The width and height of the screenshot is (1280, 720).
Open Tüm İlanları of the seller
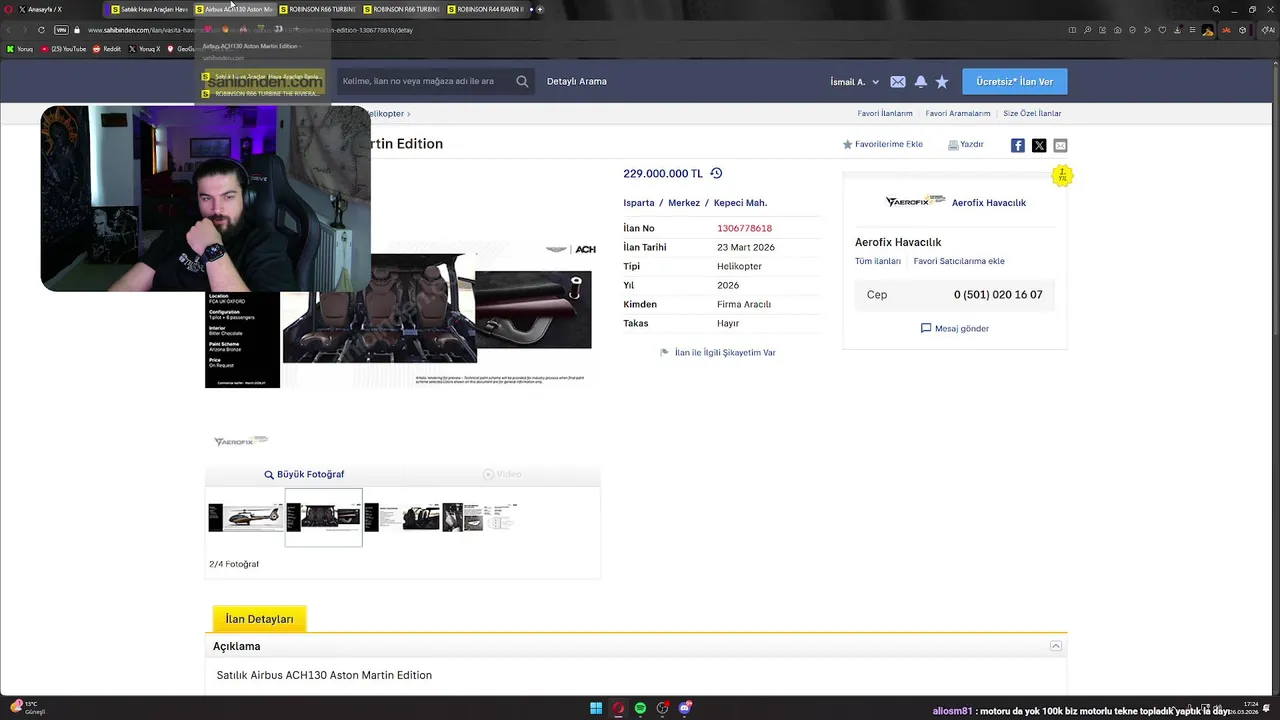(878, 261)
